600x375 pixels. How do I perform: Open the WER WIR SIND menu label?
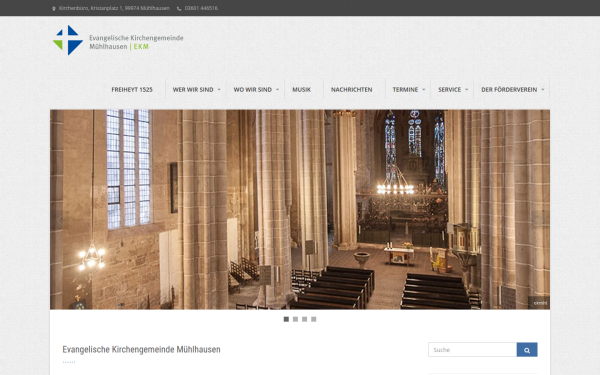[193, 90]
